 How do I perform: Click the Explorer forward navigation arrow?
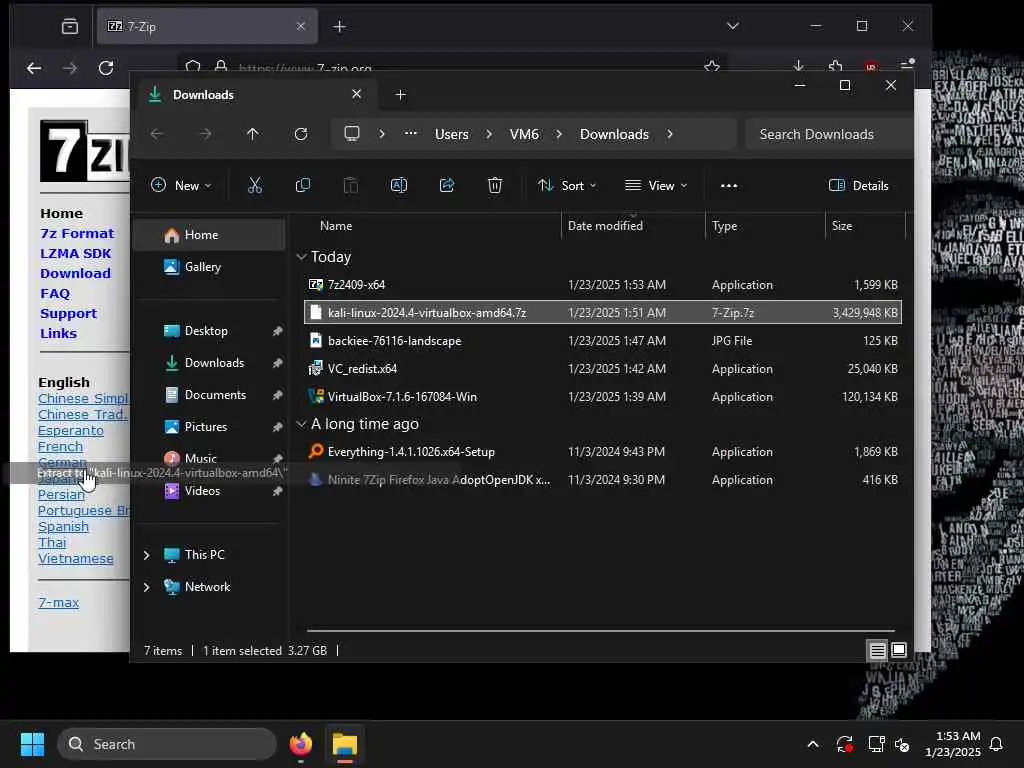pos(205,134)
